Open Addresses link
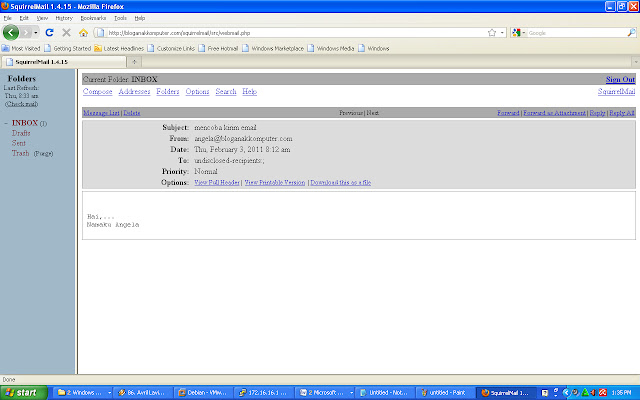Image resolution: width=640 pixels, height=400 pixels. (134, 91)
